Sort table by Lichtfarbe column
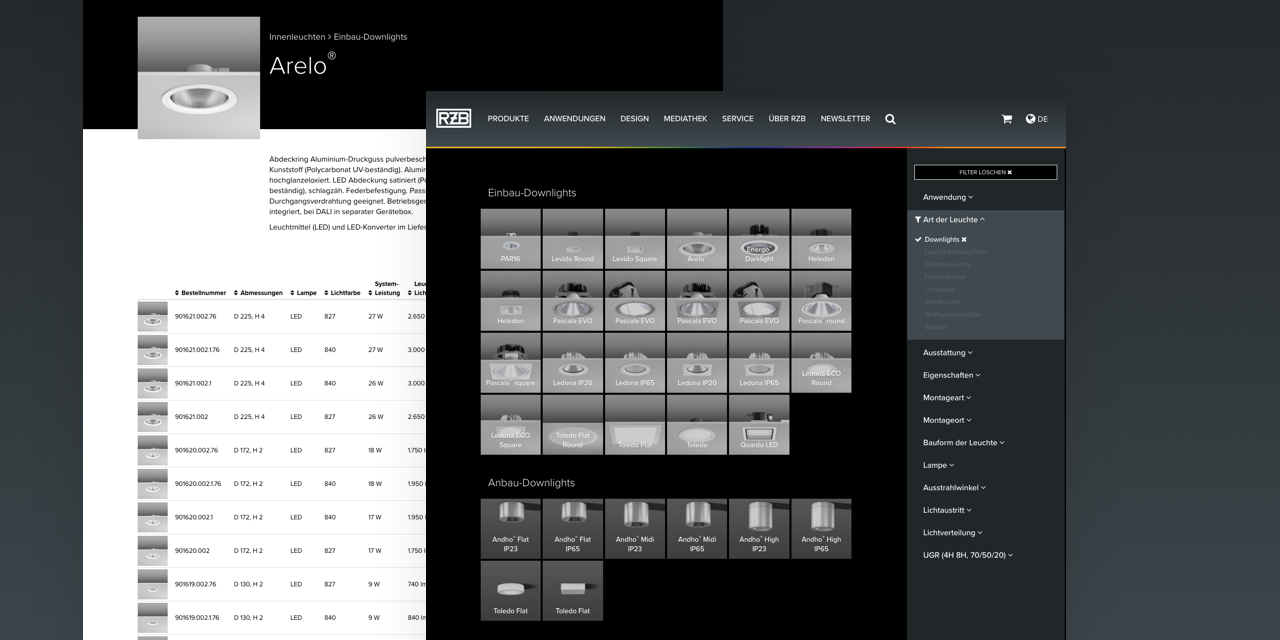The image size is (1280, 640). [x=342, y=293]
